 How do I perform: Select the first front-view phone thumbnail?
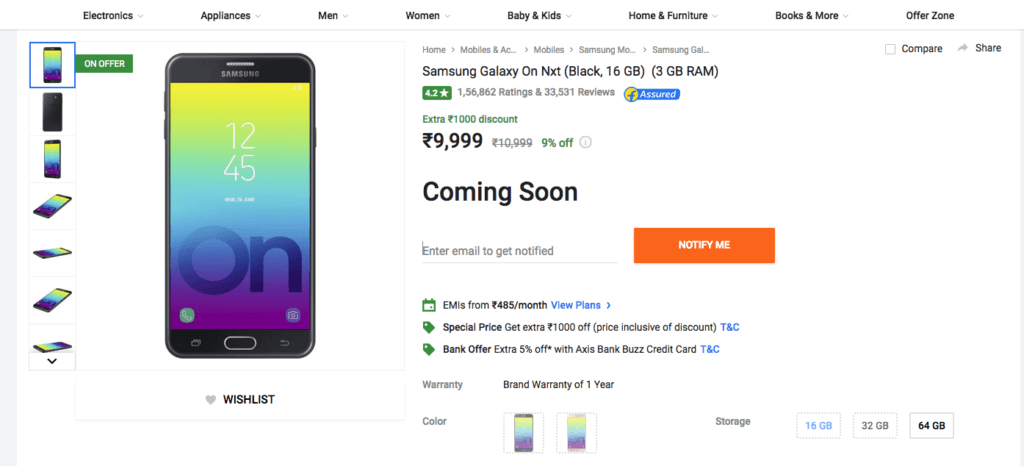tap(52, 65)
